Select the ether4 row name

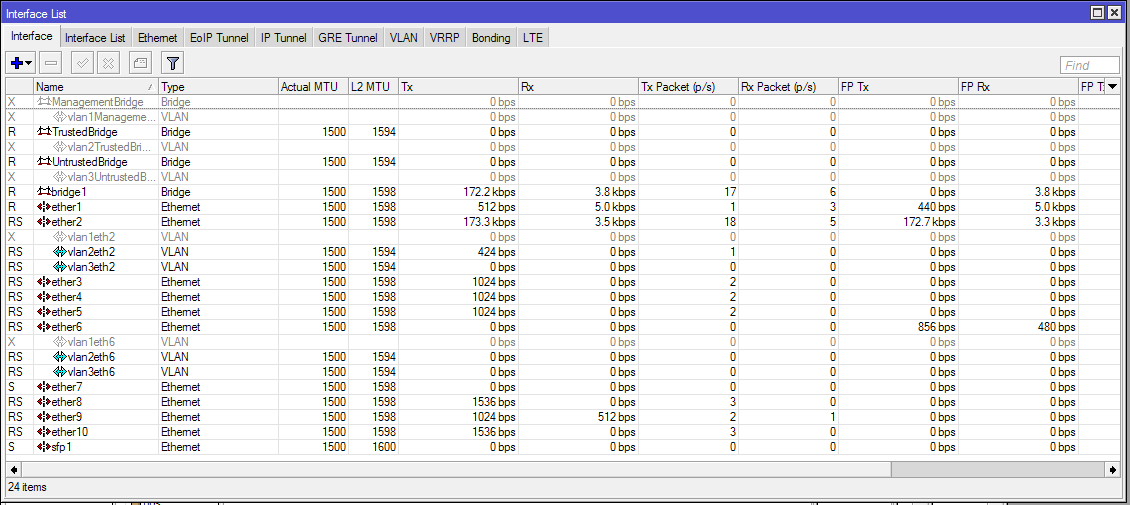click(66, 297)
